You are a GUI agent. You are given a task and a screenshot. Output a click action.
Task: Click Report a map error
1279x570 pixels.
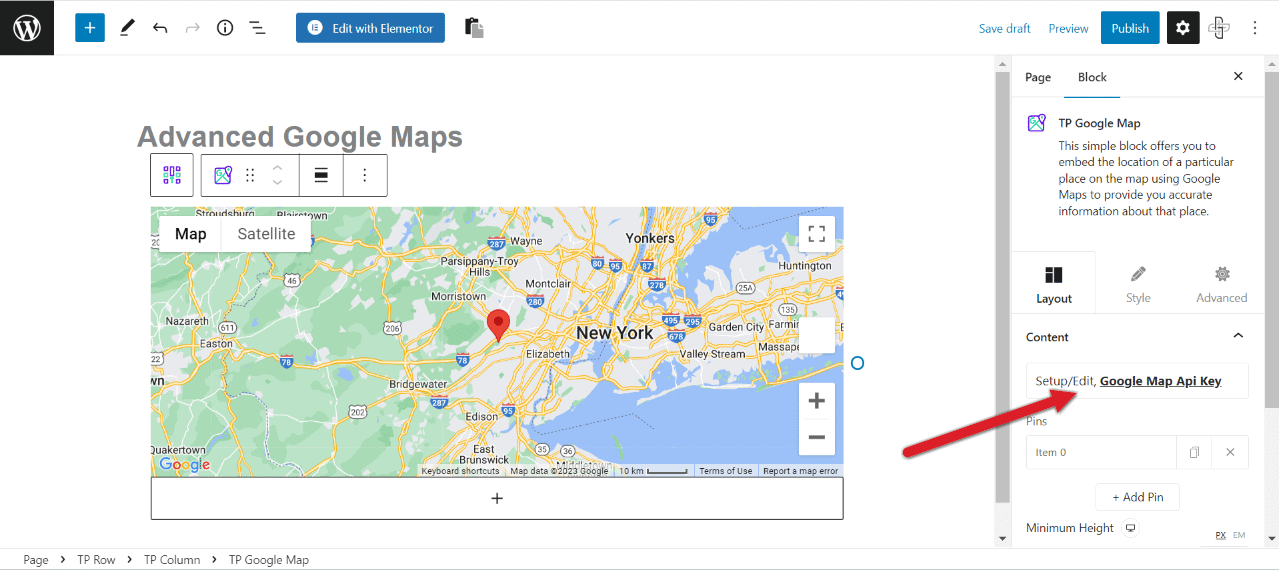coord(800,471)
